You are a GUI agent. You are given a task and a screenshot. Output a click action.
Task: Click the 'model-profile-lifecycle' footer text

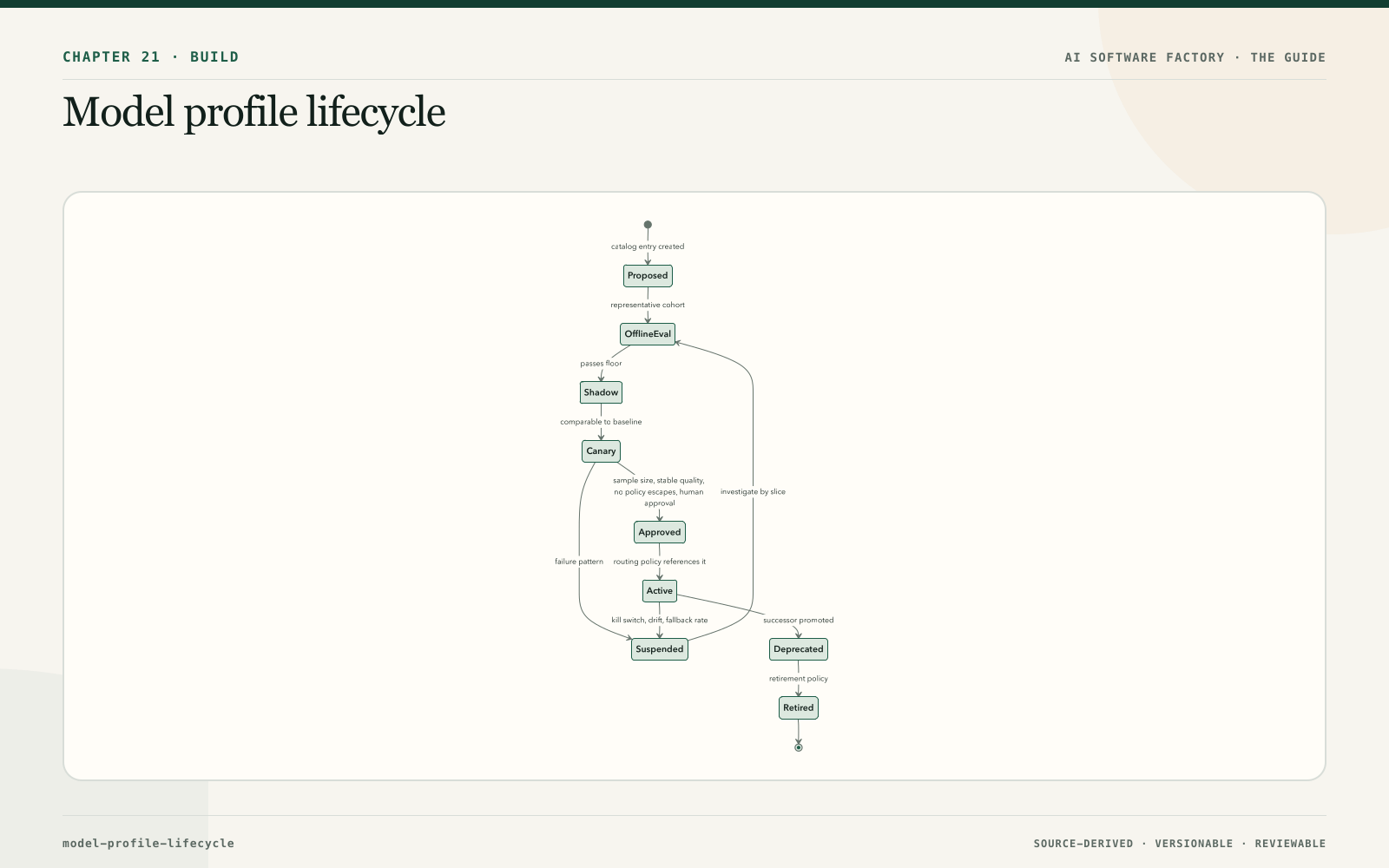pos(148,843)
